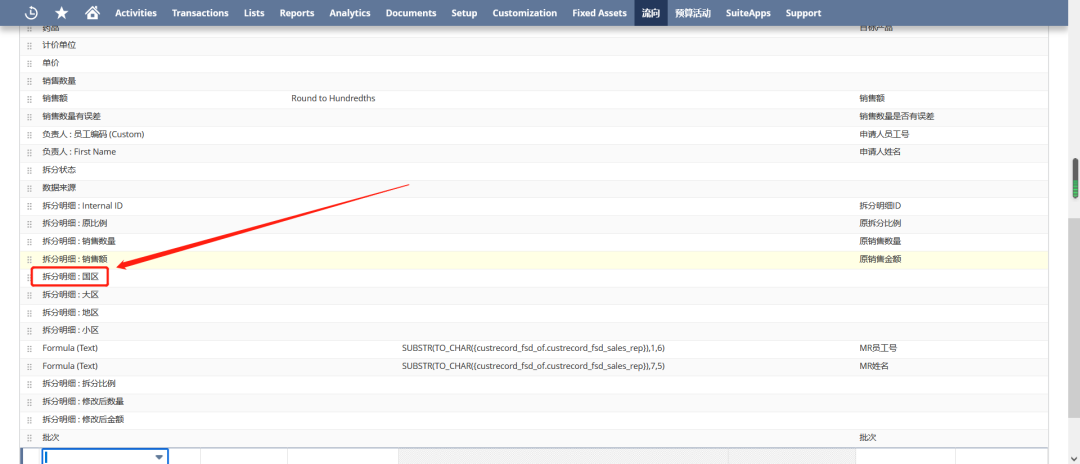Click the 拆分明细ID custom label
Image resolution: width=1080 pixels, height=464 pixels.
click(x=880, y=206)
